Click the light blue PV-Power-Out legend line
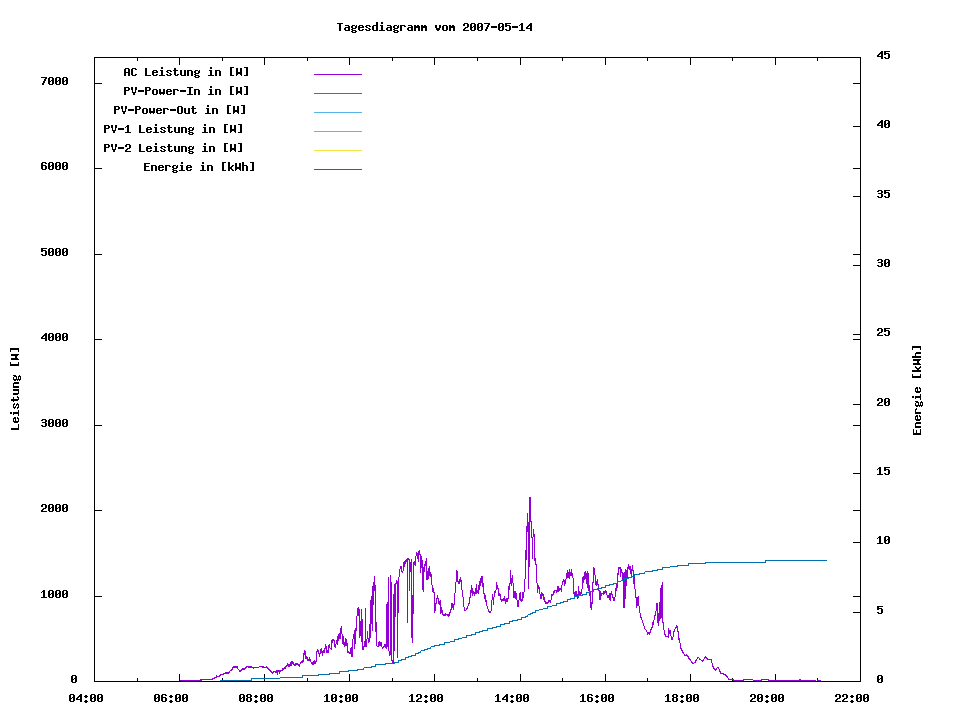The image size is (960, 720). click(x=337, y=112)
